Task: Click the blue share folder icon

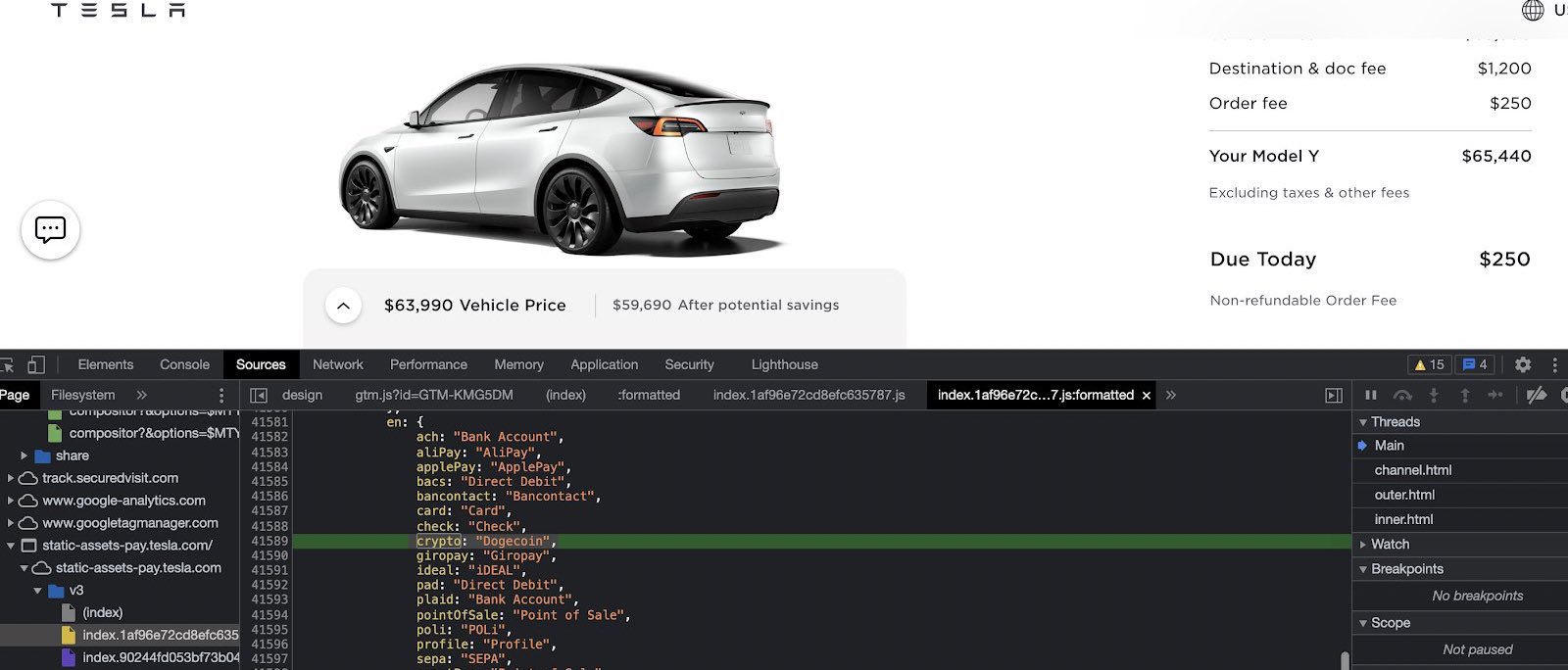Action: (x=43, y=455)
